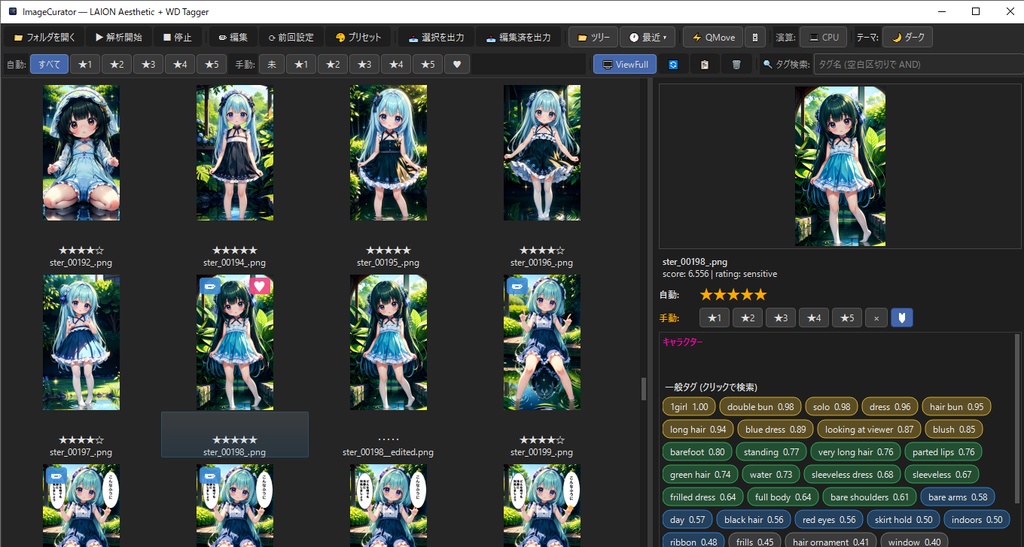The image size is (1024, 547).
Task: Restore 前回設定 previous settings
Action: pos(291,37)
